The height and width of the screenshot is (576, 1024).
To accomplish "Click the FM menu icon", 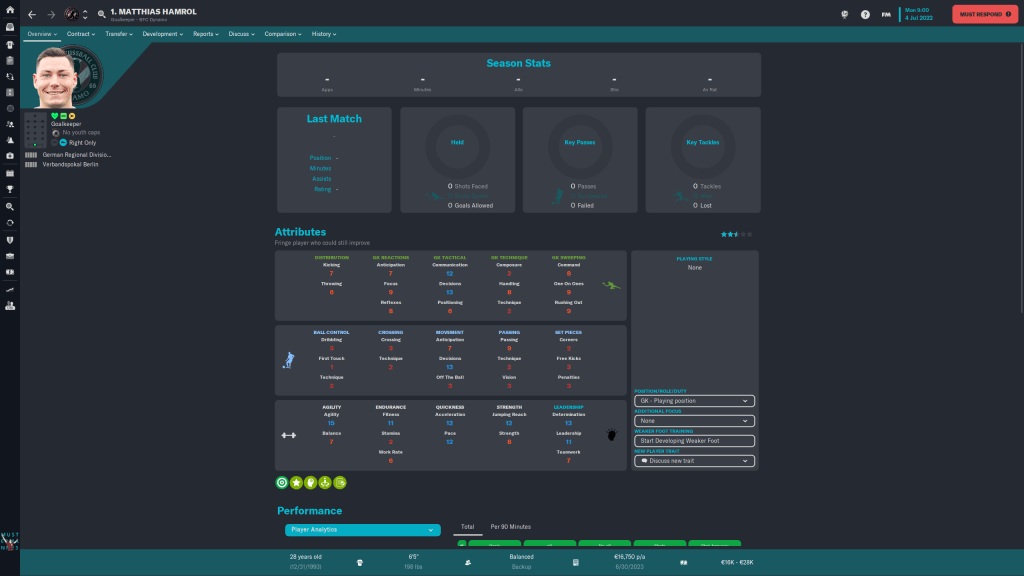I will 886,15.
